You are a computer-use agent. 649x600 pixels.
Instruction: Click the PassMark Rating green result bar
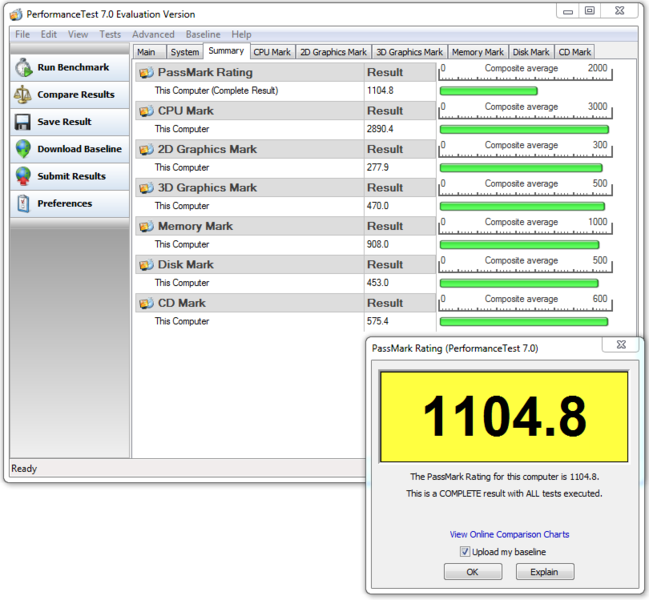(x=488, y=91)
